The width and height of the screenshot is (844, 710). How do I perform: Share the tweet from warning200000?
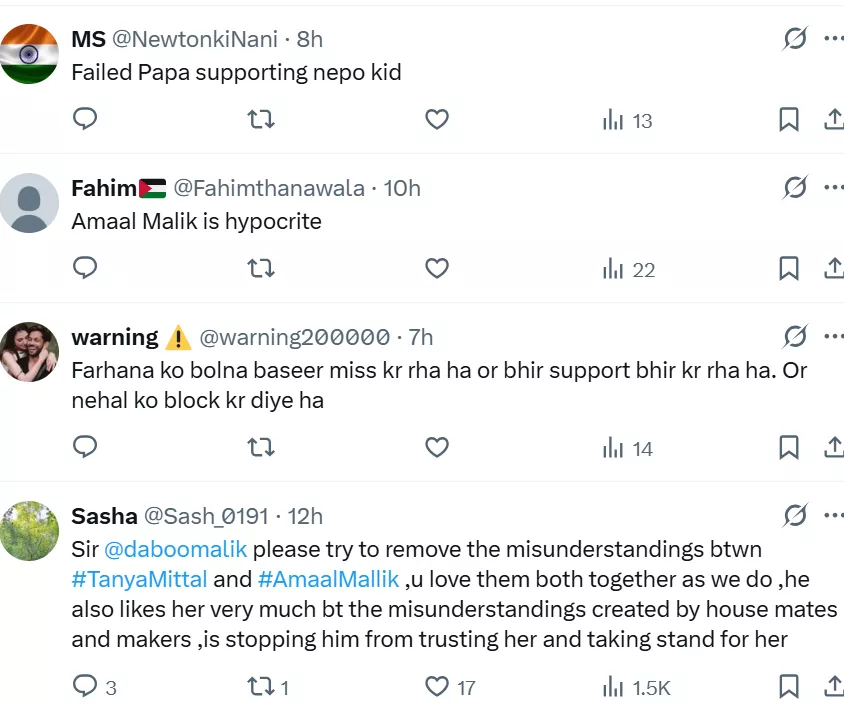pos(833,448)
